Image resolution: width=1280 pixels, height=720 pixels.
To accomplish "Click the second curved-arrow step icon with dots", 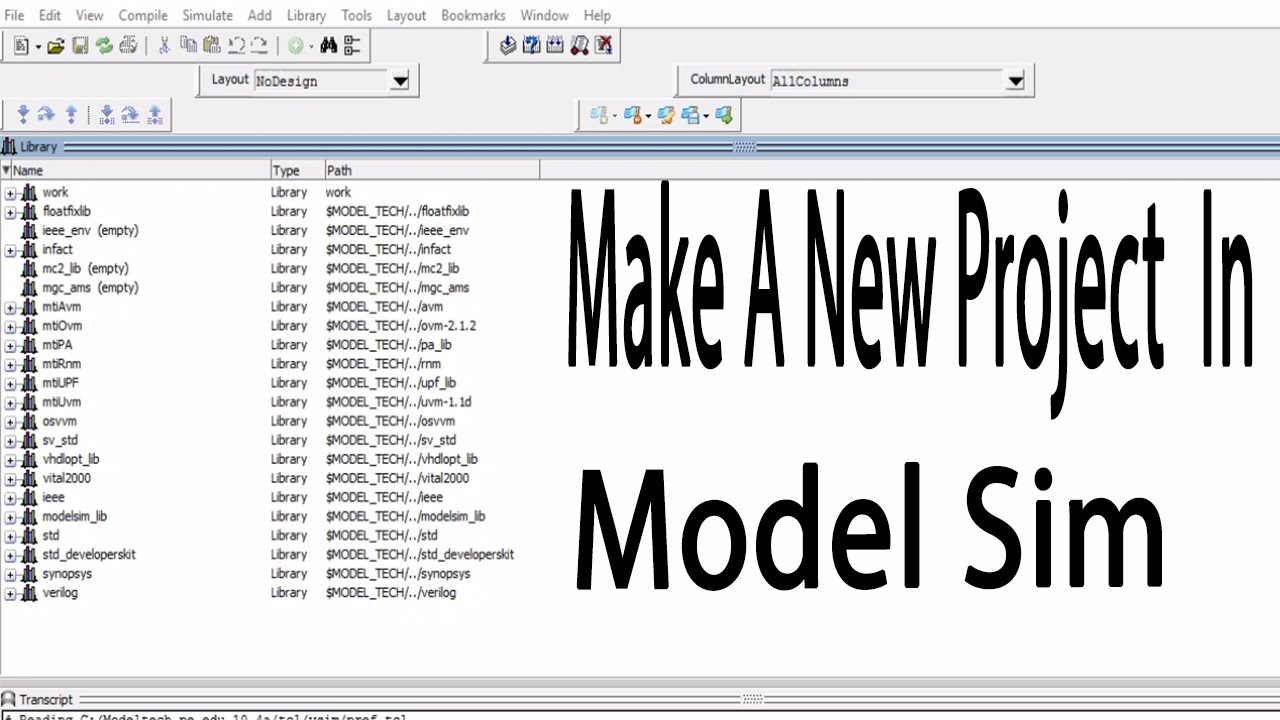I will point(131,115).
